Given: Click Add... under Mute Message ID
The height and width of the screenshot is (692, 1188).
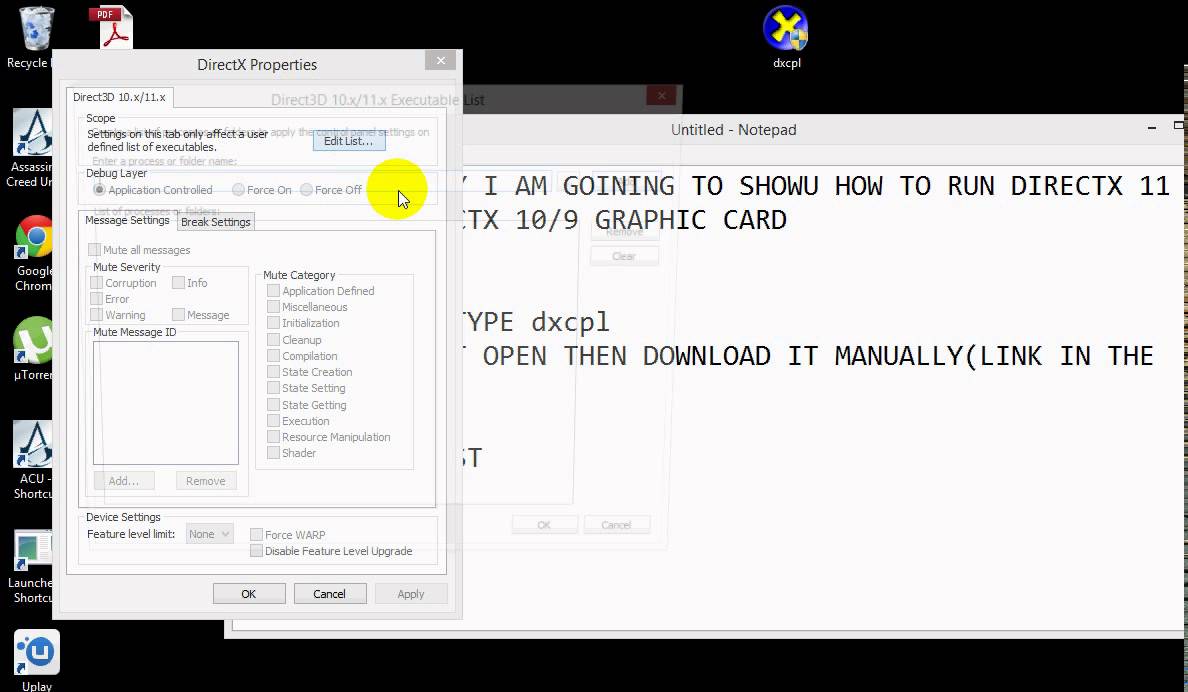Looking at the screenshot, I should (x=123, y=481).
